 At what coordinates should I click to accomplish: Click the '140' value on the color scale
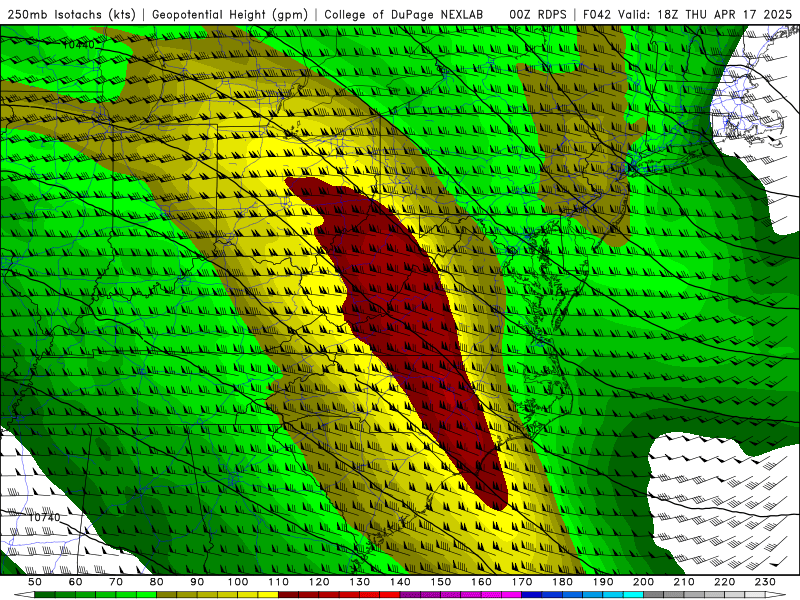(401, 582)
